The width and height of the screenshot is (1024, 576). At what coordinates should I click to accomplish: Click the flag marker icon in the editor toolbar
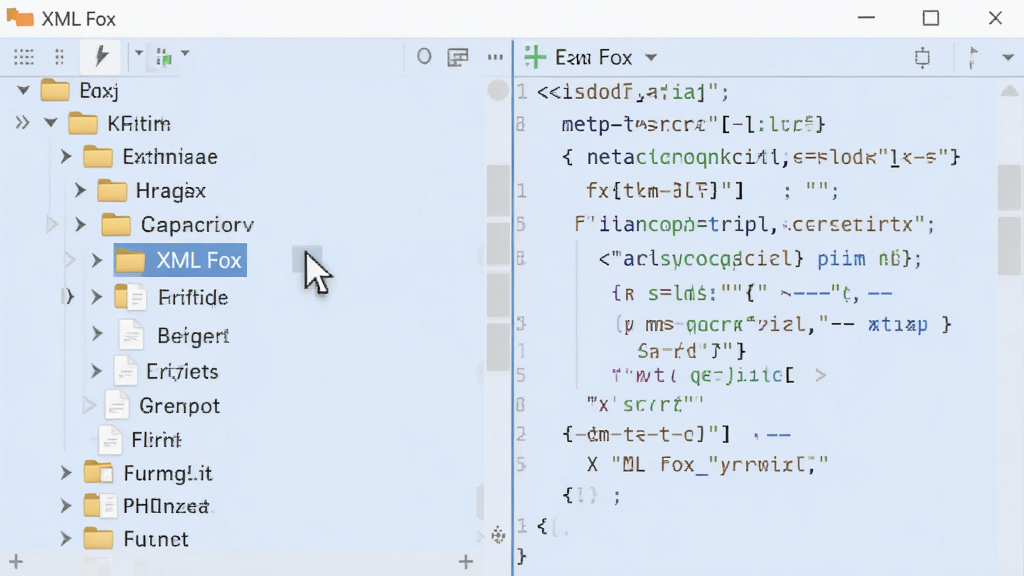coord(973,57)
